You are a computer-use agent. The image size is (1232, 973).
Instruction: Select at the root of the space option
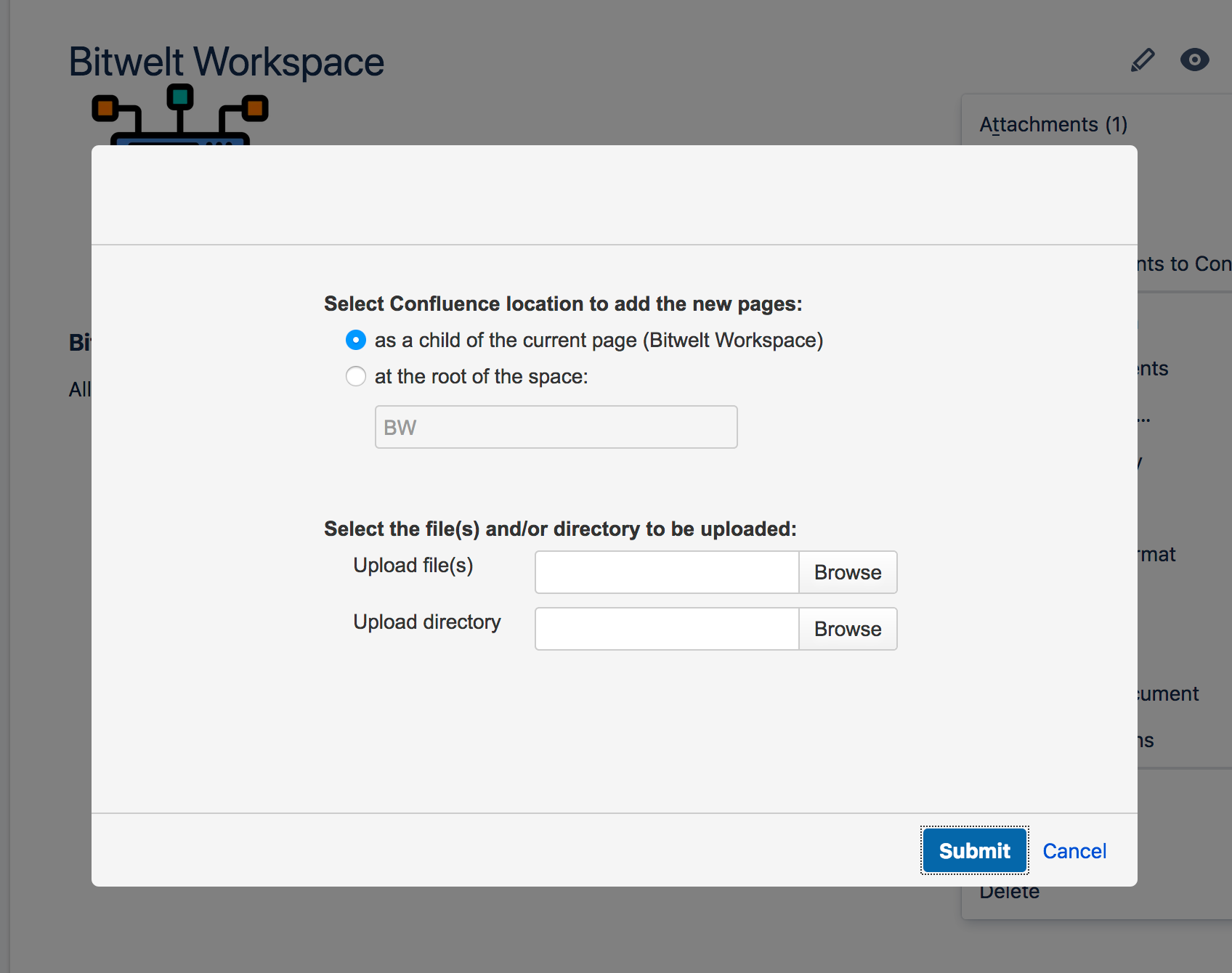tap(356, 376)
